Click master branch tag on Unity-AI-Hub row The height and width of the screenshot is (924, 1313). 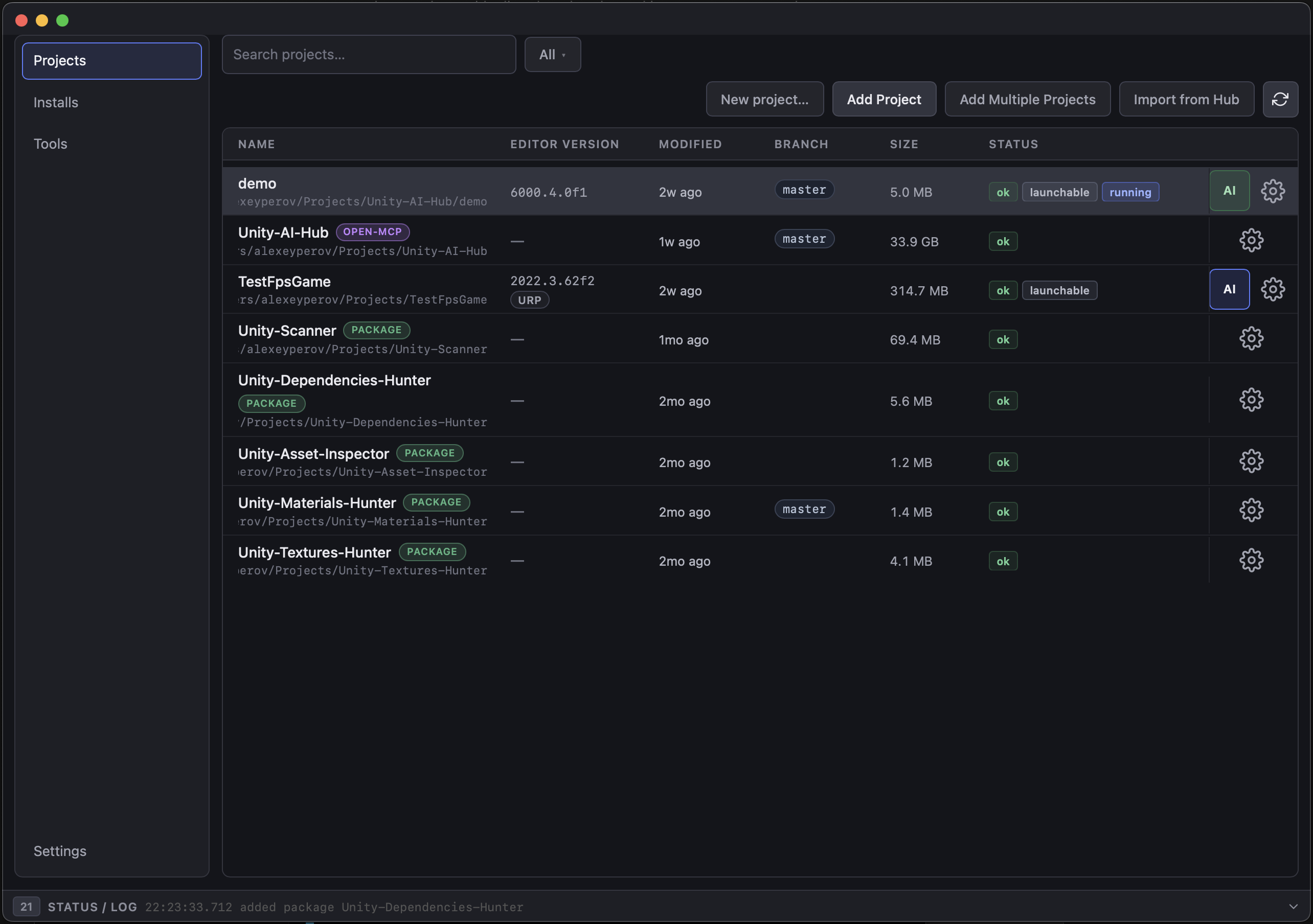pos(804,239)
